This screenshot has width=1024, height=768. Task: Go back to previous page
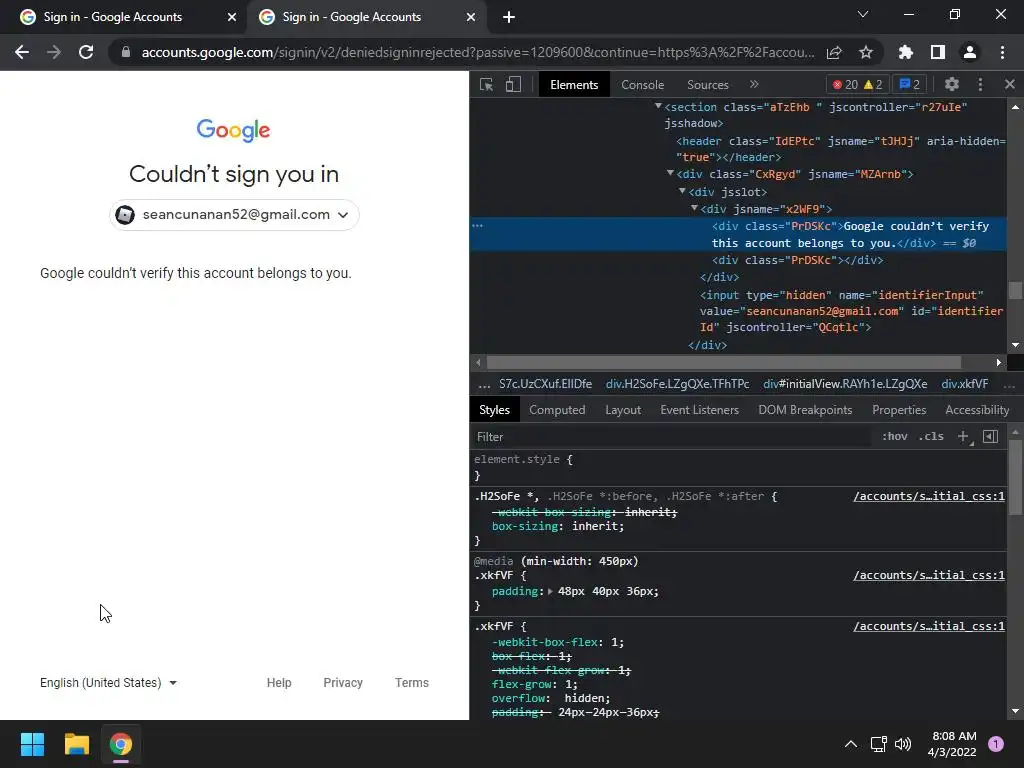click(22, 52)
